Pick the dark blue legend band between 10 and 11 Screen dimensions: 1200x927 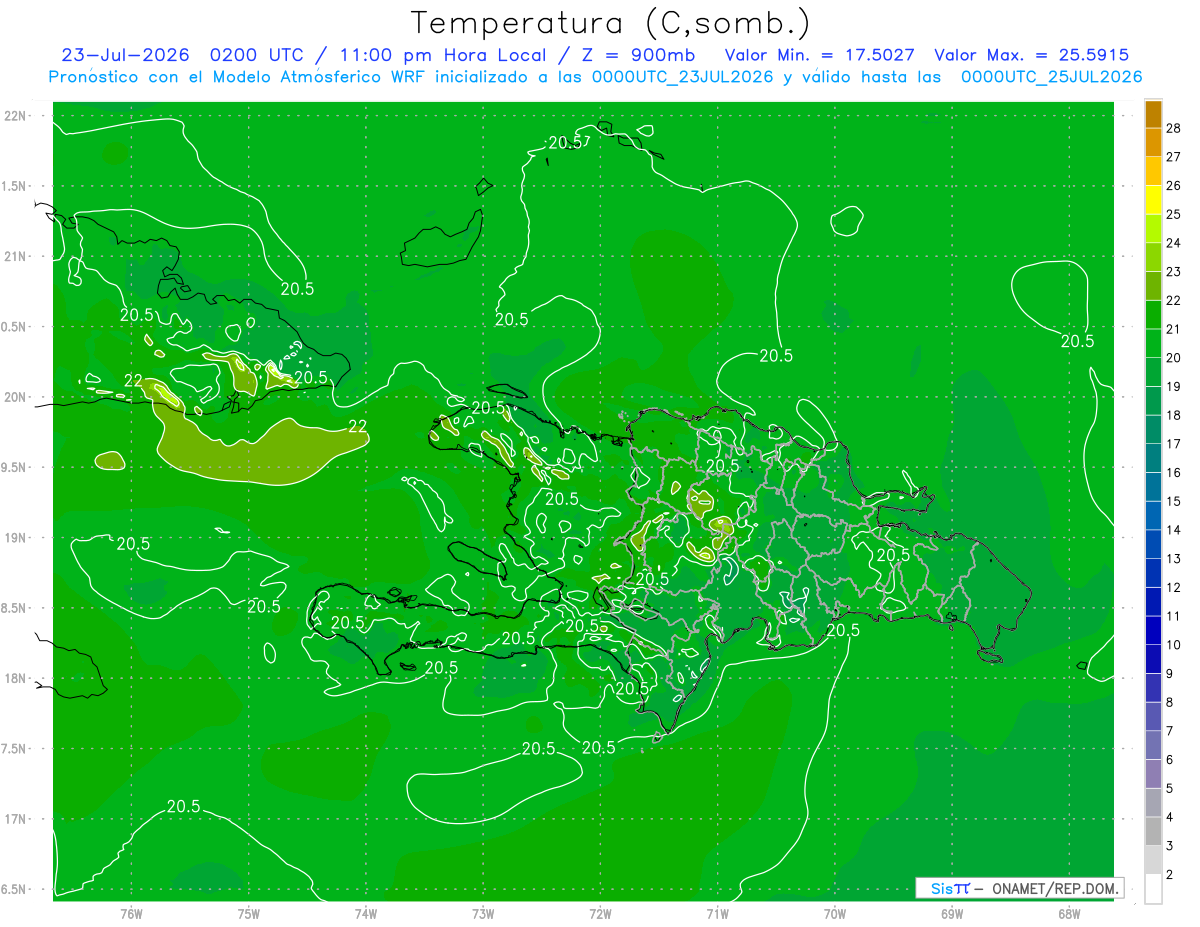(1153, 630)
